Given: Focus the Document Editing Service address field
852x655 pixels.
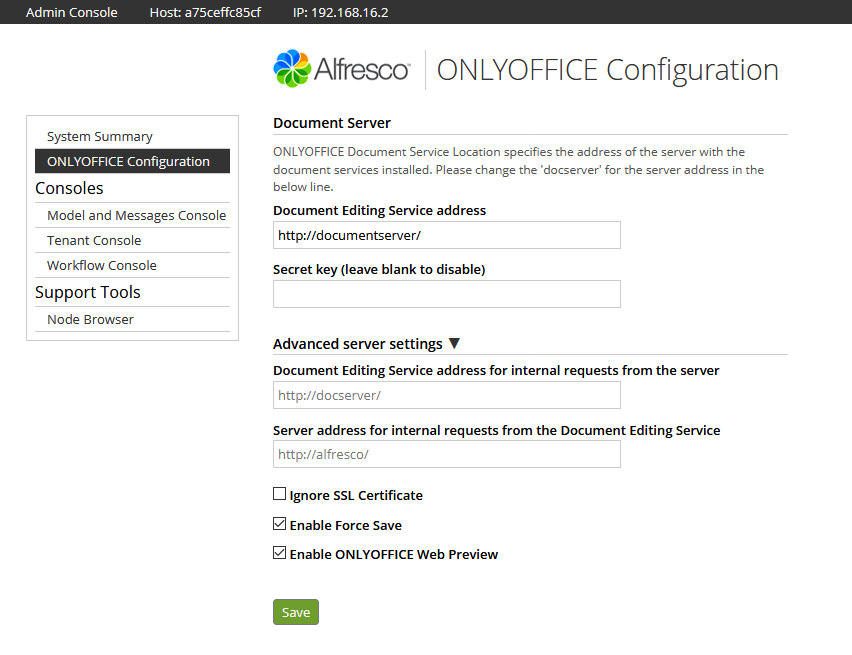Looking at the screenshot, I should tap(447, 235).
